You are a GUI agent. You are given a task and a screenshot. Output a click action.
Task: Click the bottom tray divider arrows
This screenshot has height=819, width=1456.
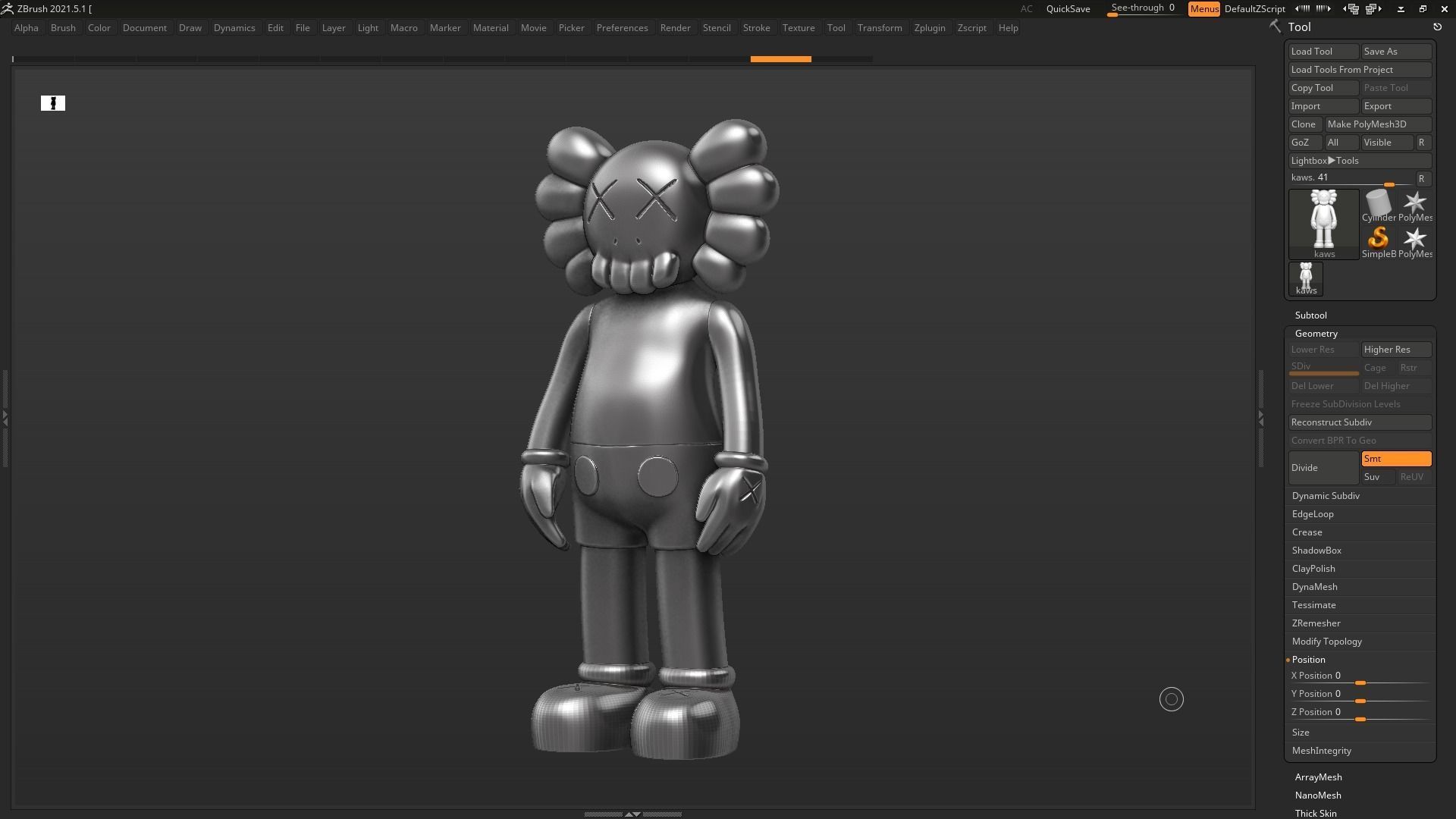[632, 814]
